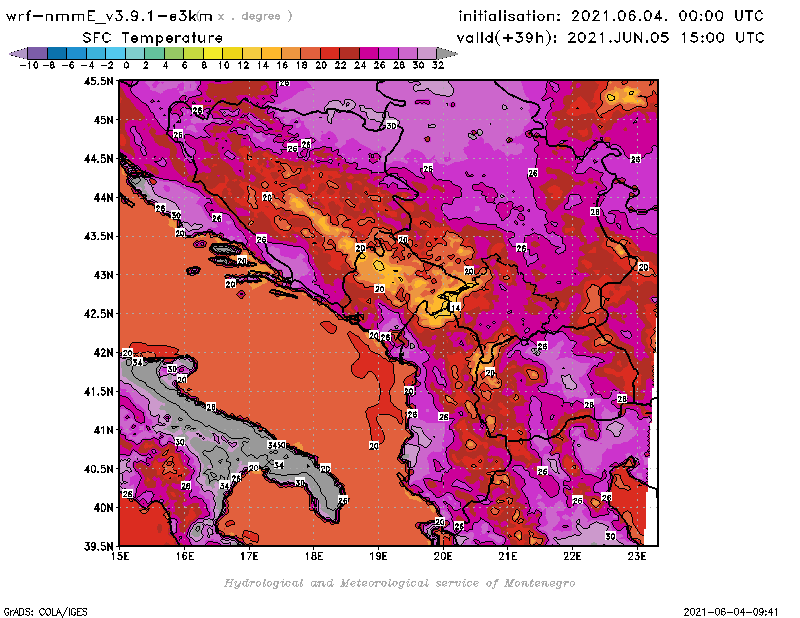Select the '40.5N' latitude axis label
The width and height of the screenshot is (800, 618).
pos(98,469)
